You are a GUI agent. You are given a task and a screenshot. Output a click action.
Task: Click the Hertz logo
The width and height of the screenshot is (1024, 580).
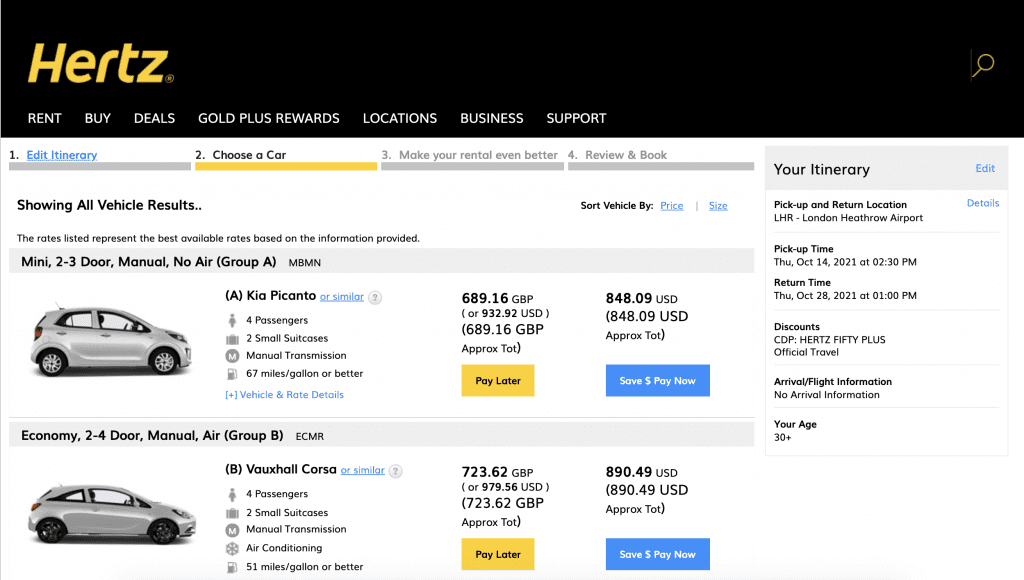pos(101,63)
